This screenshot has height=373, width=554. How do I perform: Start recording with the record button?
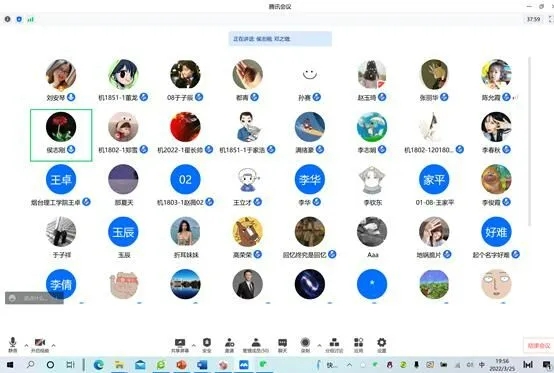point(305,345)
